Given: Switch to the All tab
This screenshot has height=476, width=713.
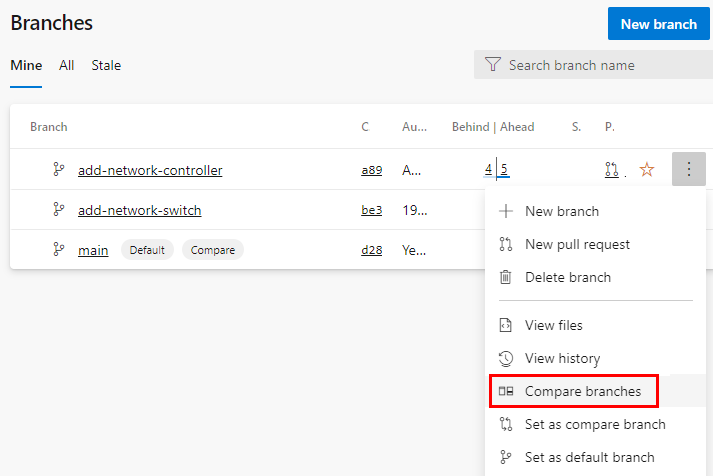Looking at the screenshot, I should [66, 65].
